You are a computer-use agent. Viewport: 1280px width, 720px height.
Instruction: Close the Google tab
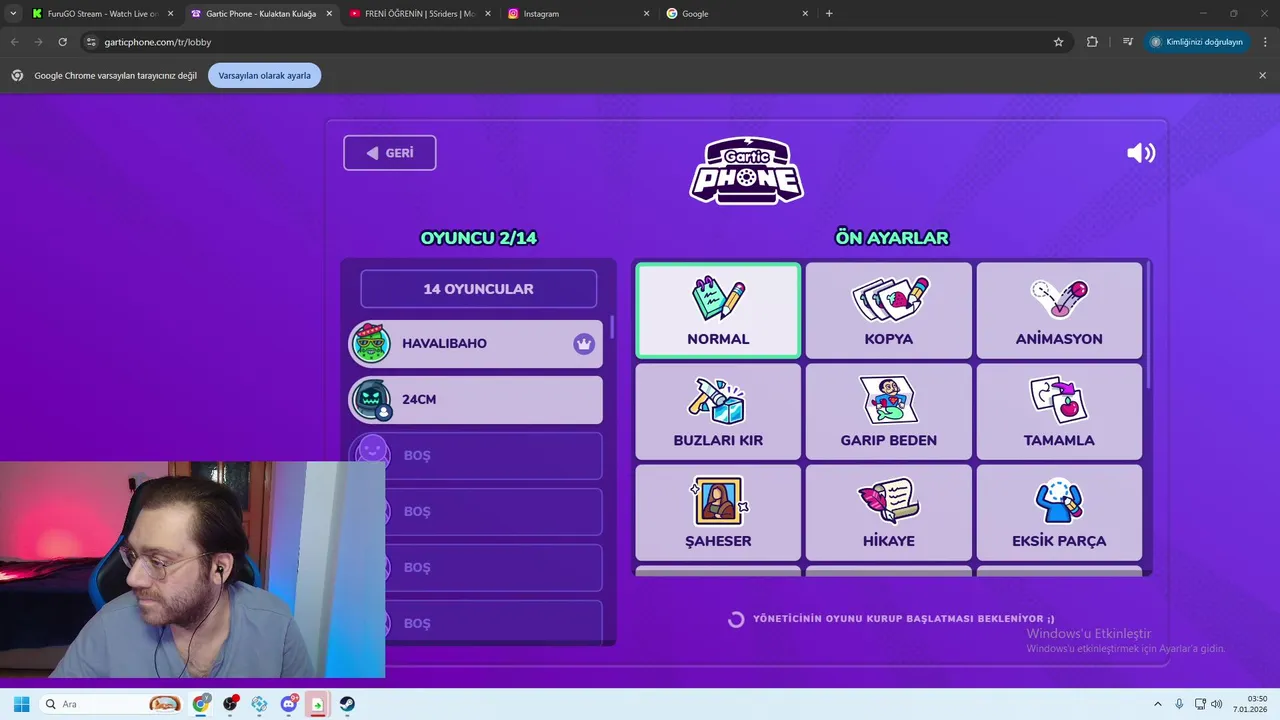[805, 14]
